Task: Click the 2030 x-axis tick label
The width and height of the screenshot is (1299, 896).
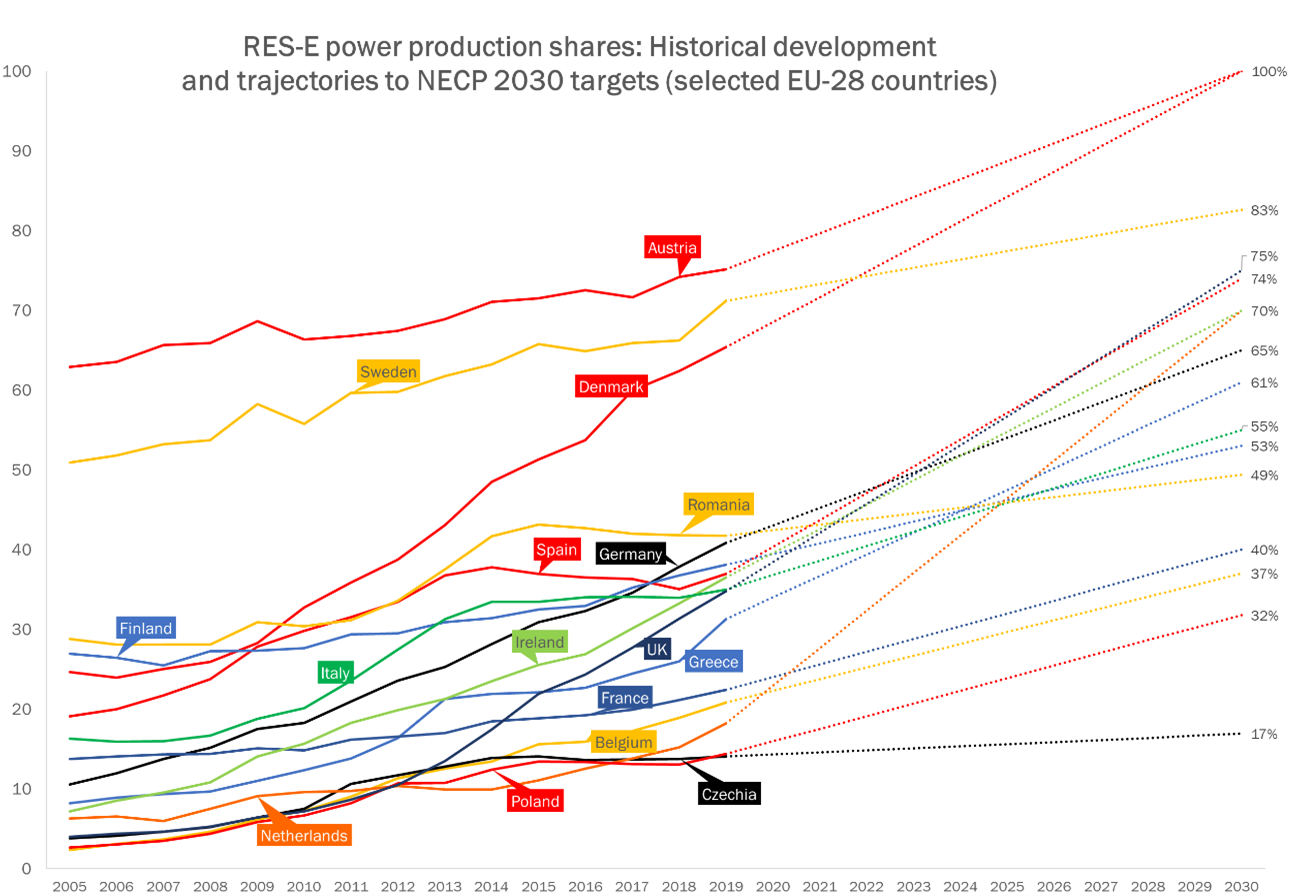Action: click(1241, 887)
